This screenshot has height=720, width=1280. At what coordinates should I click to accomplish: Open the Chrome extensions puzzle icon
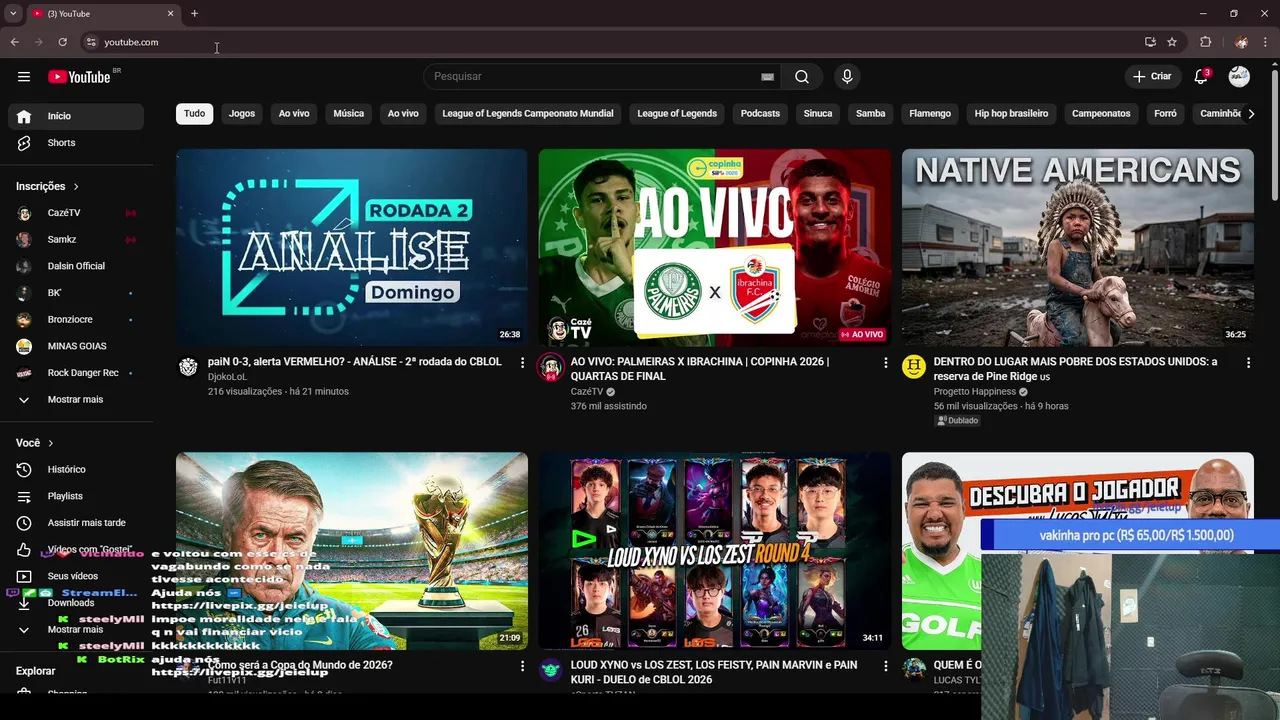click(1205, 42)
